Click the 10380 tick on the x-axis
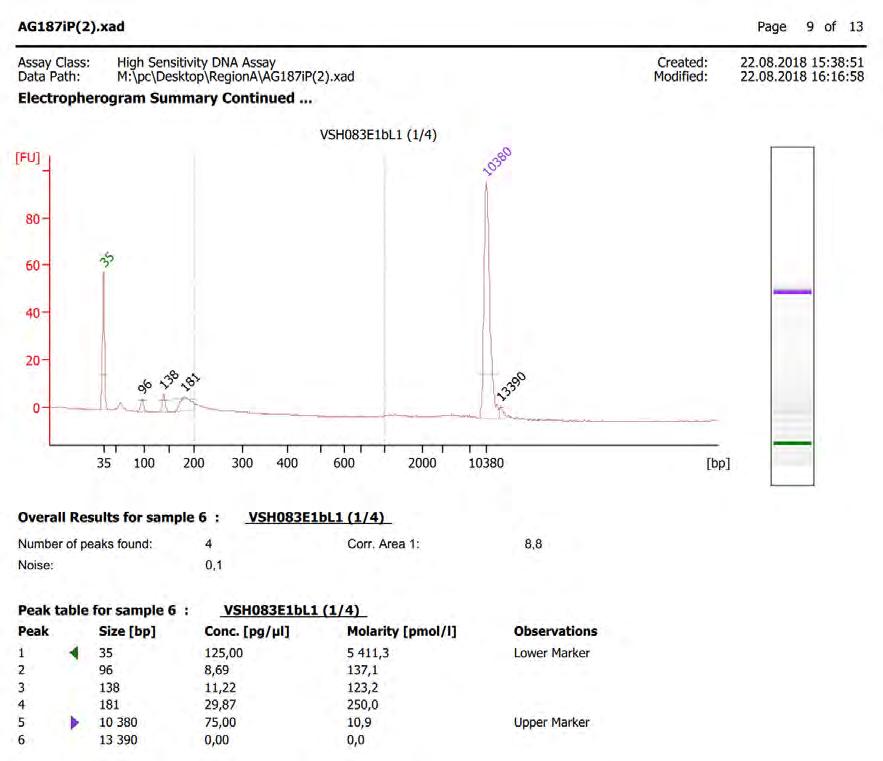Screen dimensions: 883x761 click(486, 463)
